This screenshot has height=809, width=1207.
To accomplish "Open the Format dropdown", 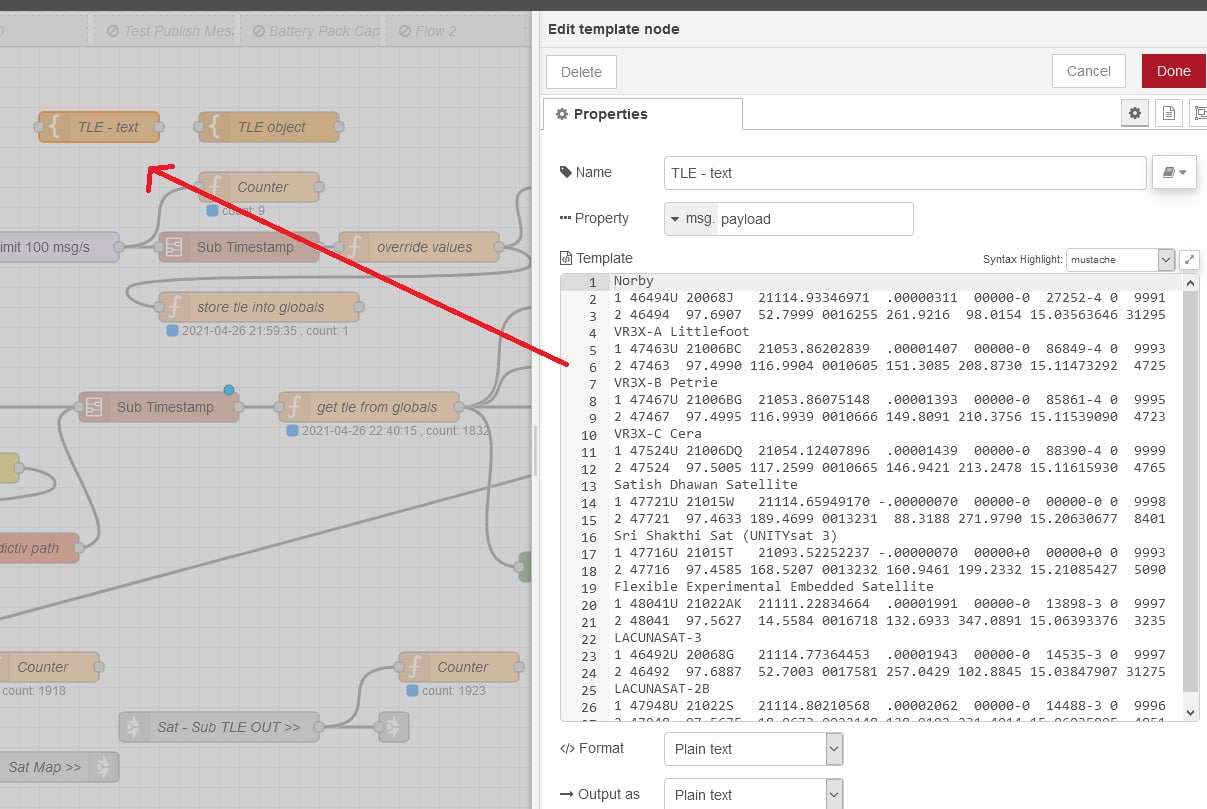I will [x=753, y=749].
